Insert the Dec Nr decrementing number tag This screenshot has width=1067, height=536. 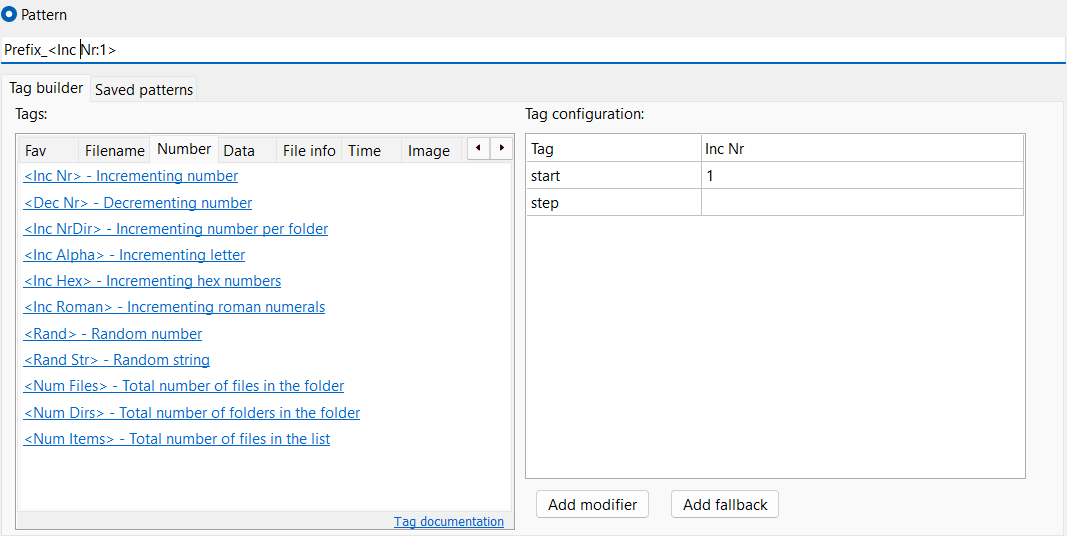tap(137, 203)
